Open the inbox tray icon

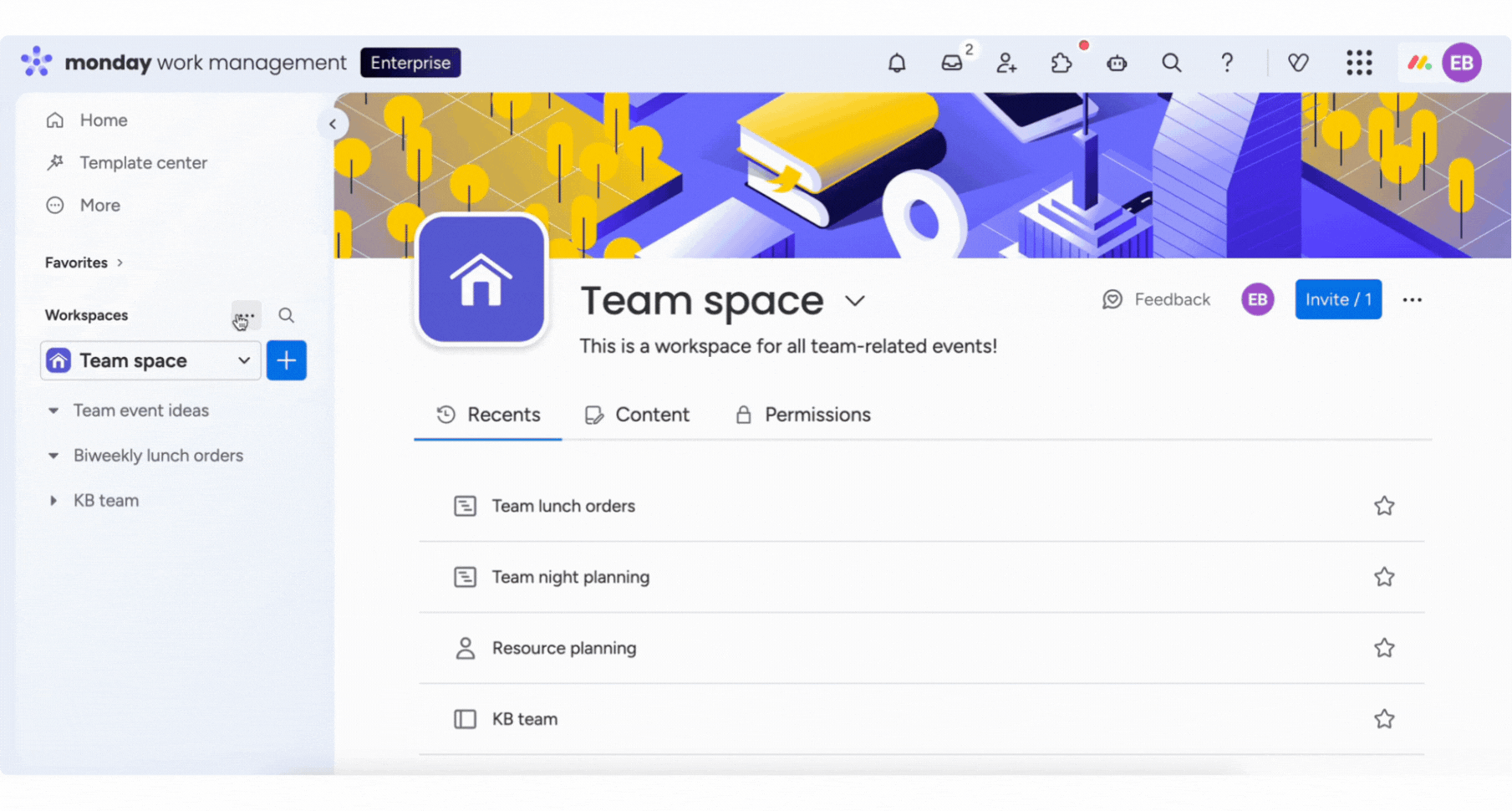952,63
